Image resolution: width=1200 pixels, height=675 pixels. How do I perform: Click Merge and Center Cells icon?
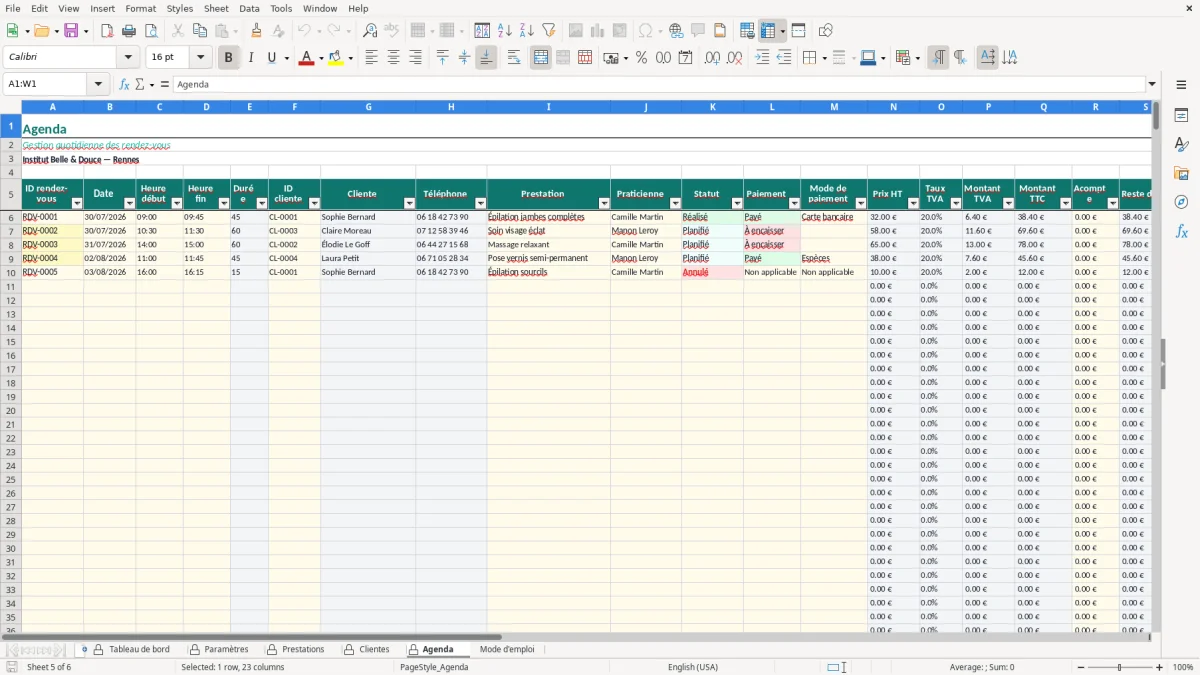click(x=541, y=58)
